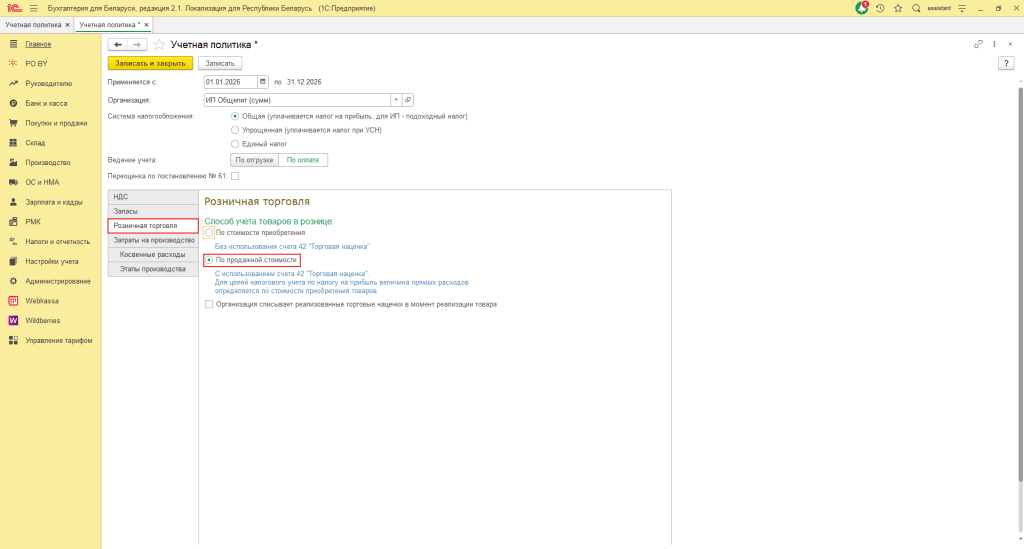
Task: Click the copy link chain icon
Action: coord(978,45)
